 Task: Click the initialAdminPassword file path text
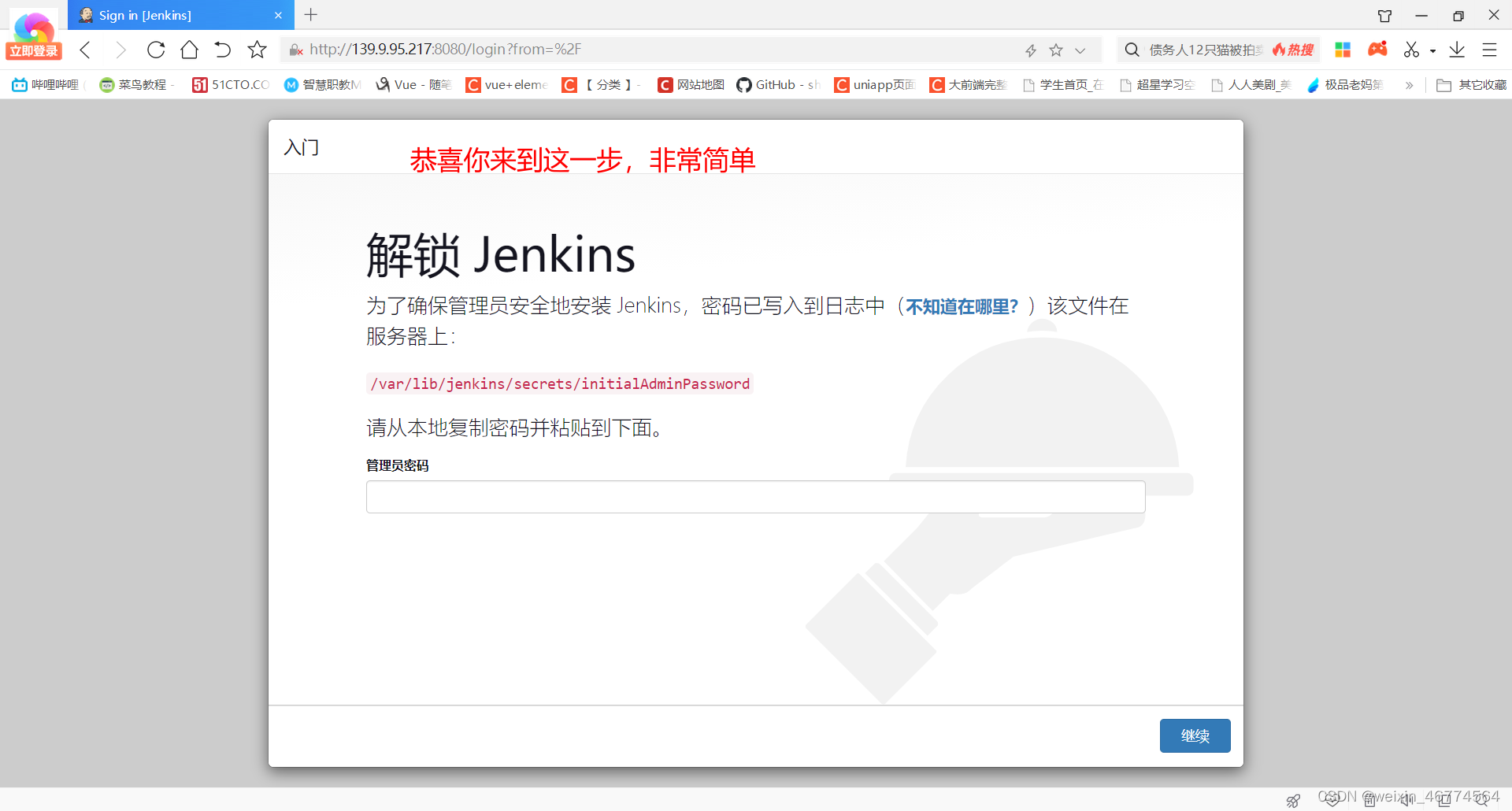(560, 383)
